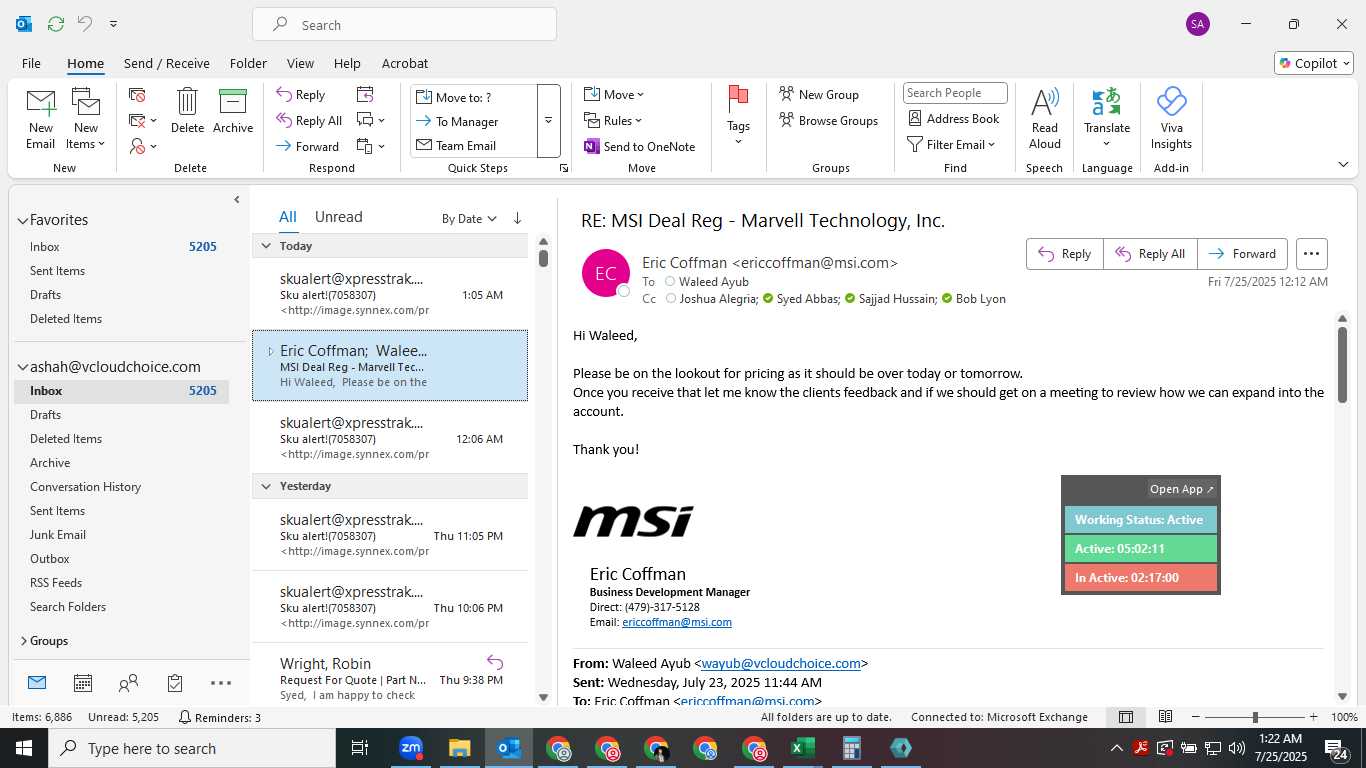1366x768 pixels.
Task: Launch Viva Insights add-in
Action: (1171, 118)
